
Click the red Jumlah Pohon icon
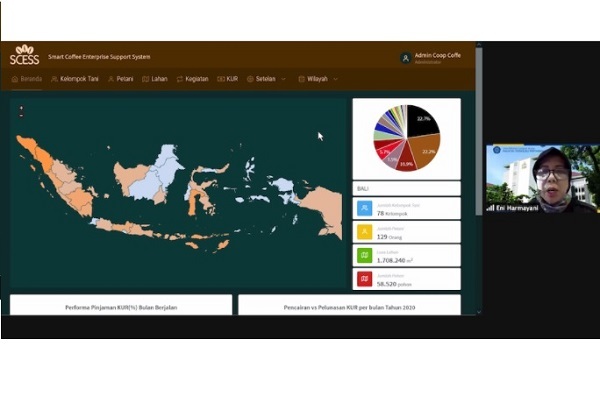364,279
